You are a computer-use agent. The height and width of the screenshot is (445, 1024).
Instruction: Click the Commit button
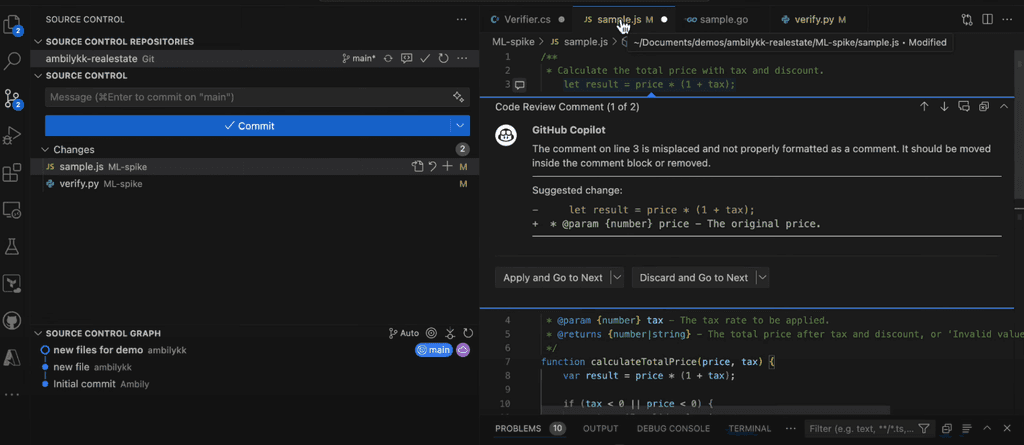[x=248, y=125]
